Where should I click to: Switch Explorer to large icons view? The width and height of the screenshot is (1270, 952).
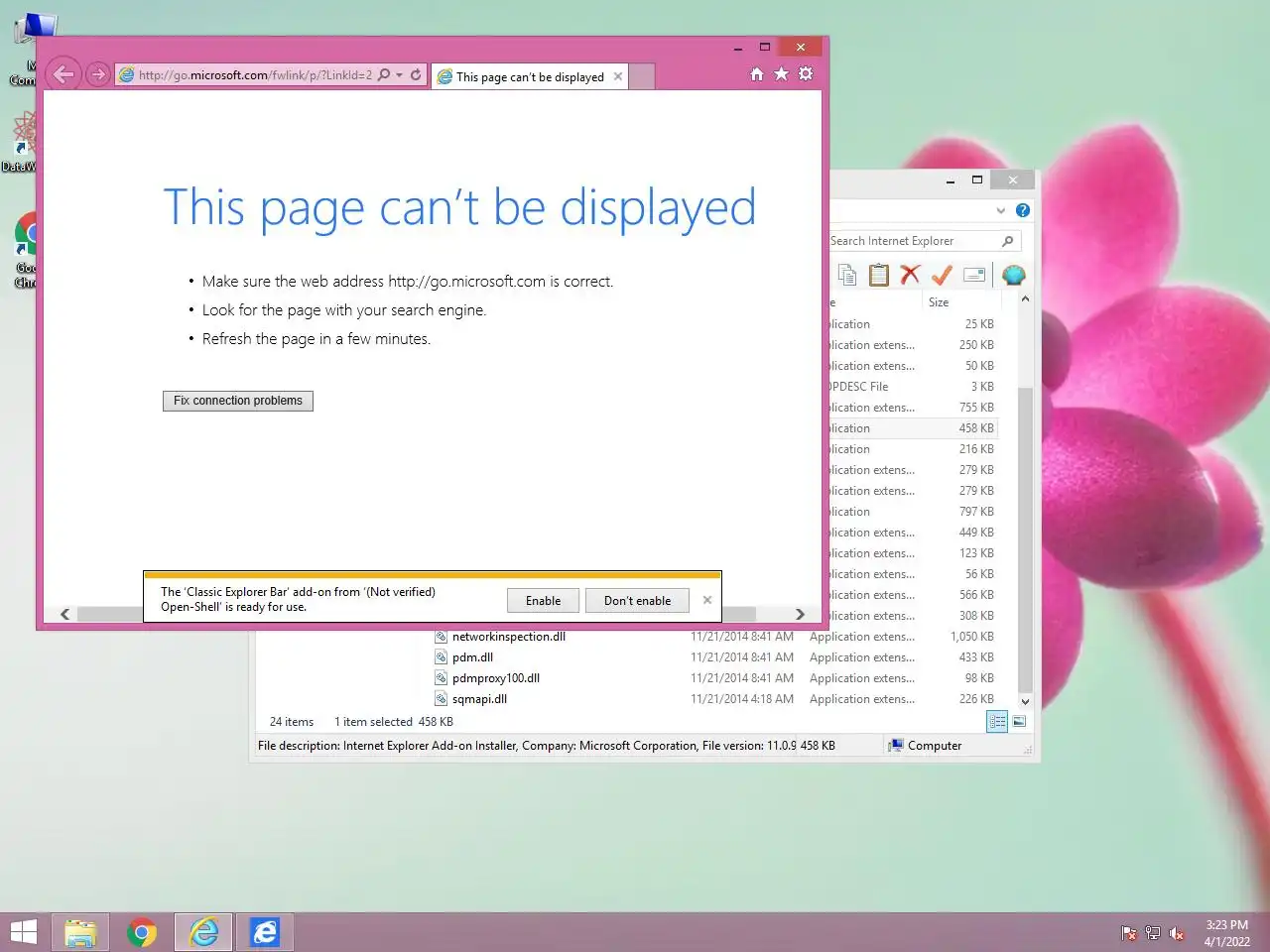point(1019,722)
